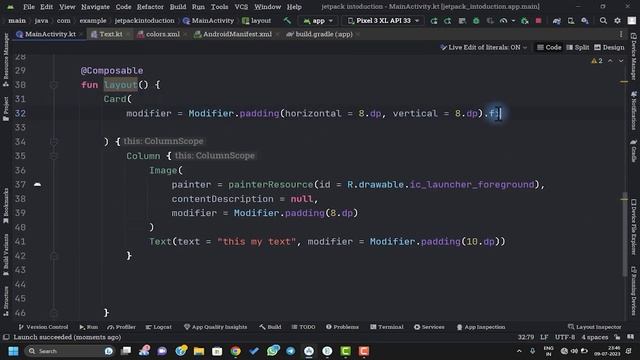Toggle read-only lock icon in status bar

[618, 337]
